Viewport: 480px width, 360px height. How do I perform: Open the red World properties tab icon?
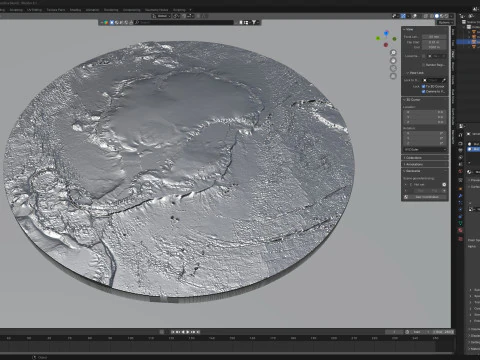click(x=461, y=171)
